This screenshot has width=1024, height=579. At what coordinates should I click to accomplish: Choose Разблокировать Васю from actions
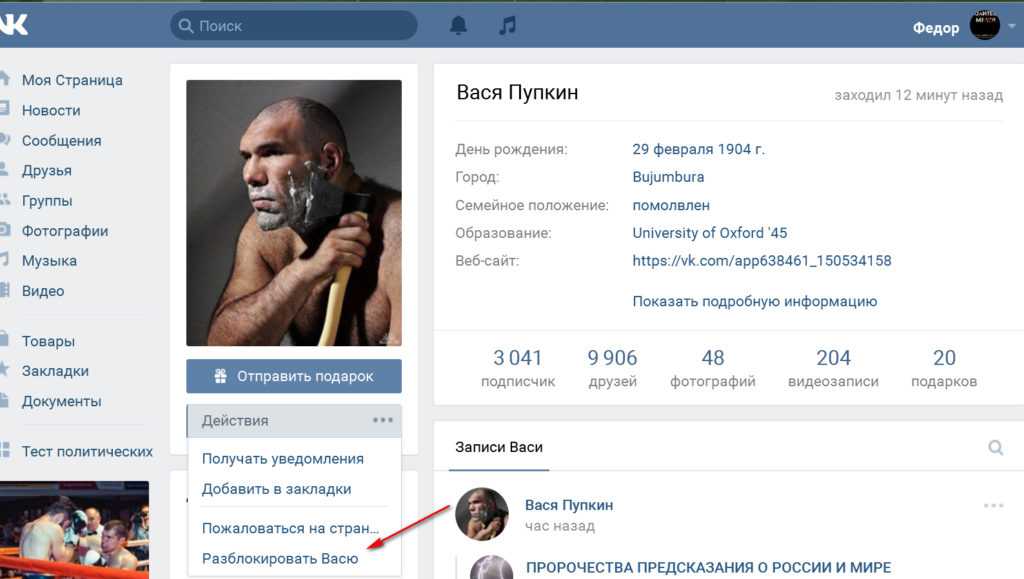280,559
